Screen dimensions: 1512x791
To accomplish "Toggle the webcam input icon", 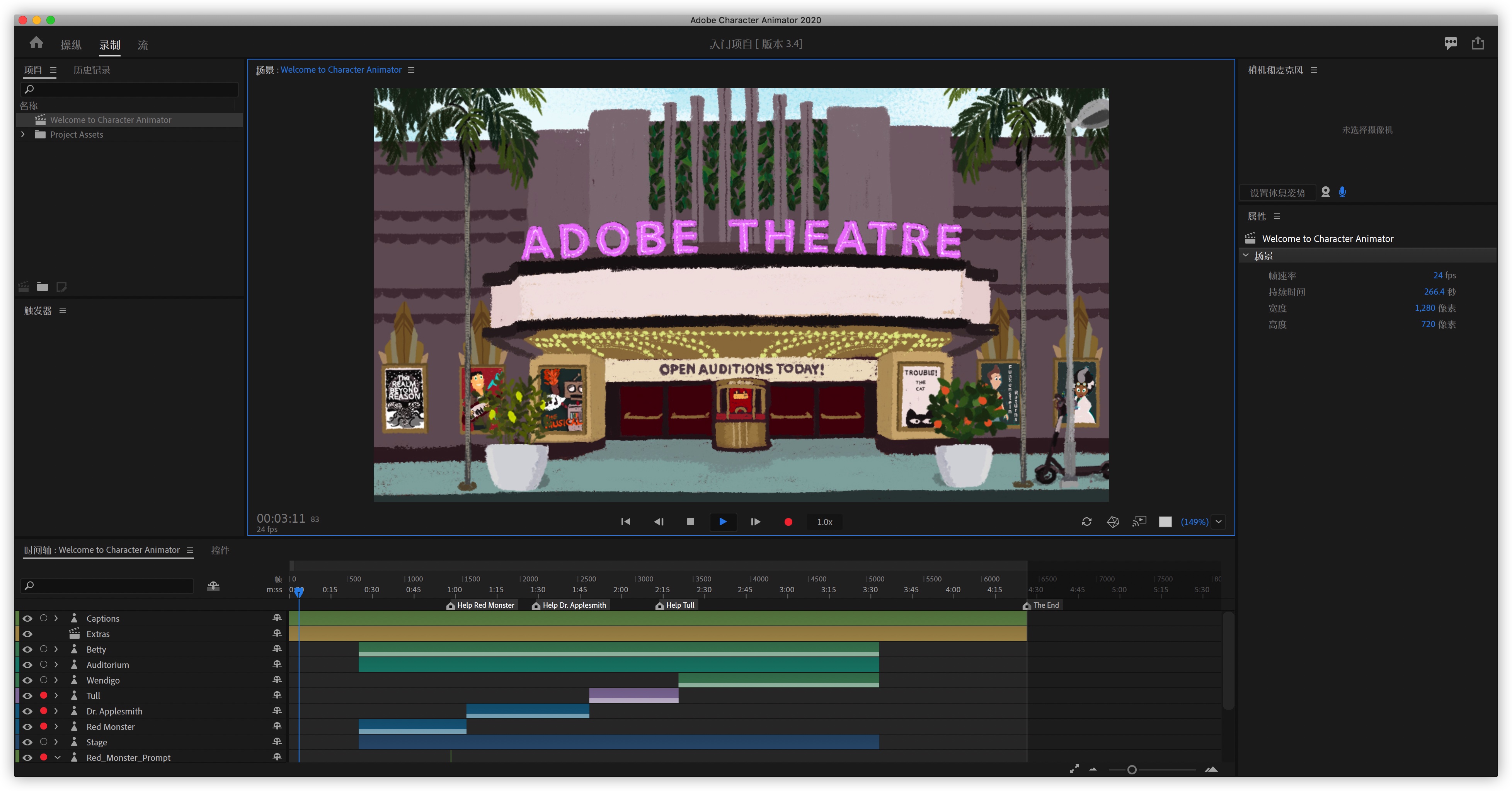I will coord(1325,192).
